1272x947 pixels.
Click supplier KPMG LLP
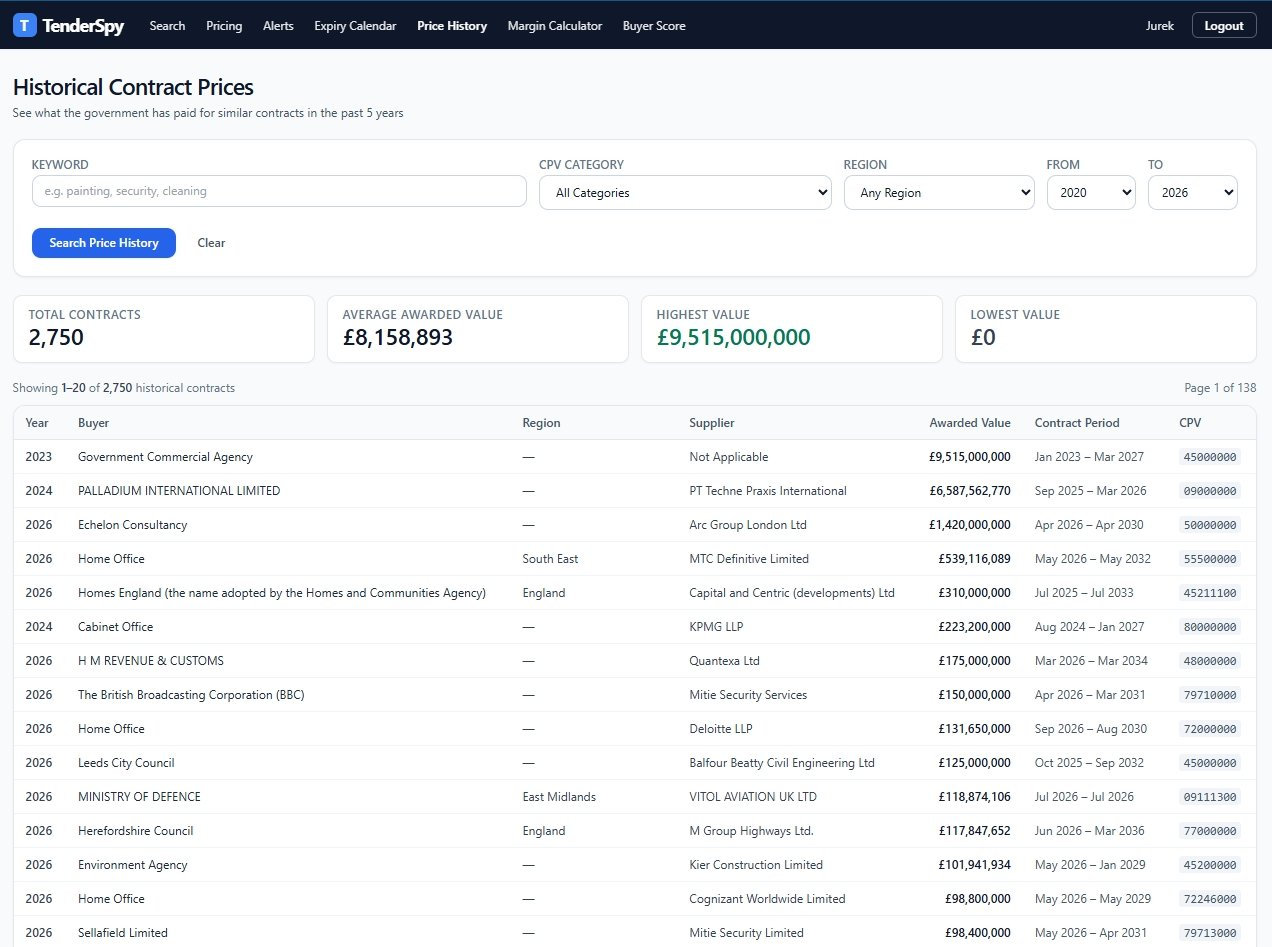(x=716, y=627)
